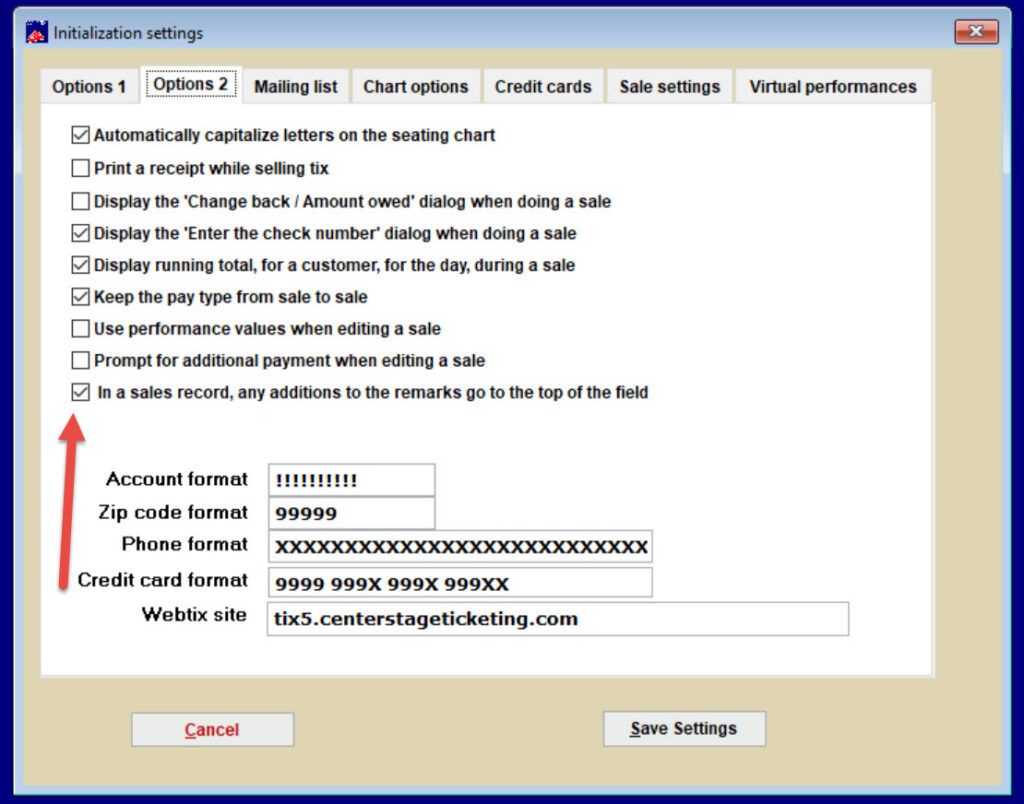Uncheck automatically capitalize letters on seating chart
1024x804 pixels.
pyautogui.click(x=80, y=135)
